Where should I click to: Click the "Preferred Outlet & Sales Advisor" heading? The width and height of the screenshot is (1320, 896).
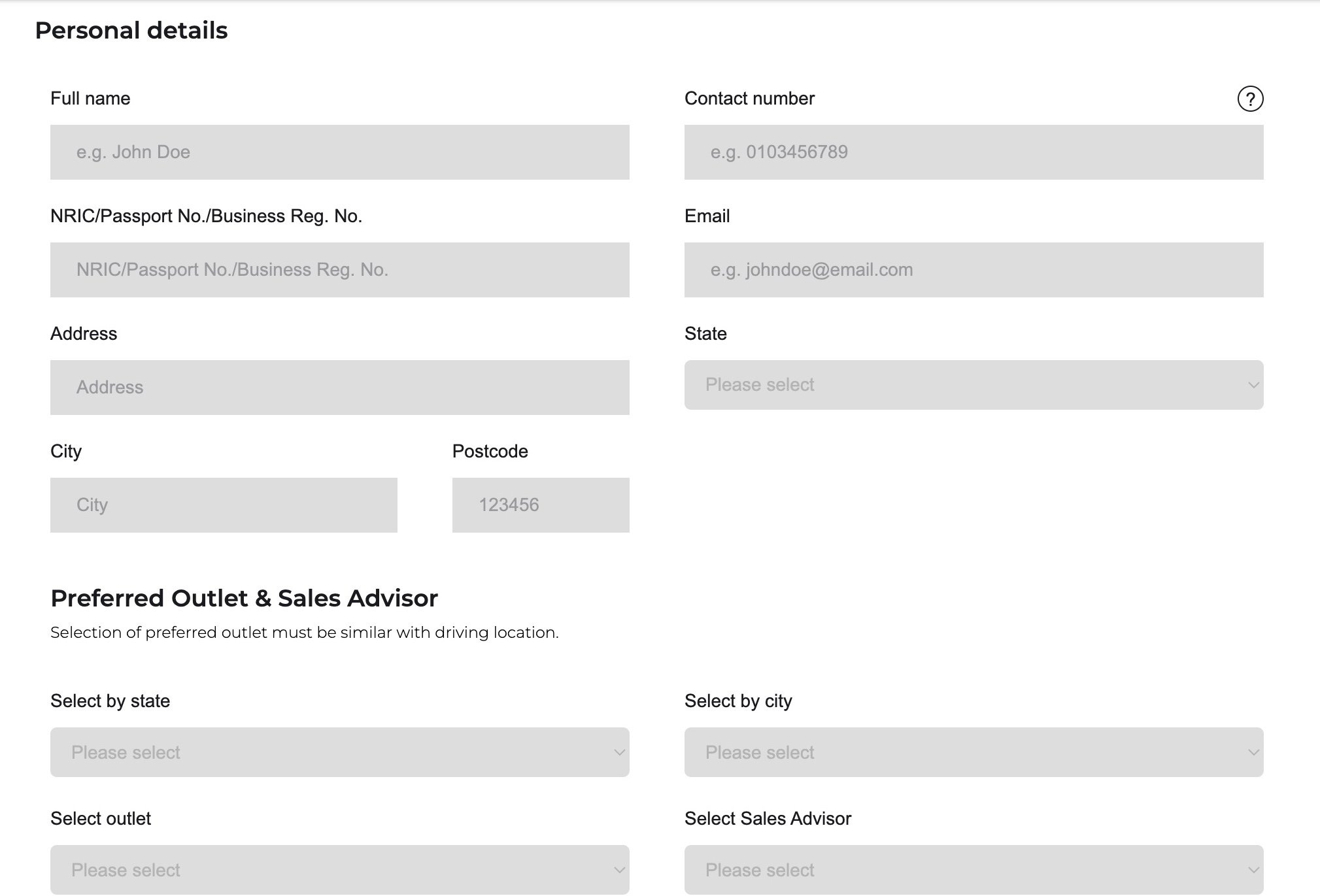pos(244,598)
